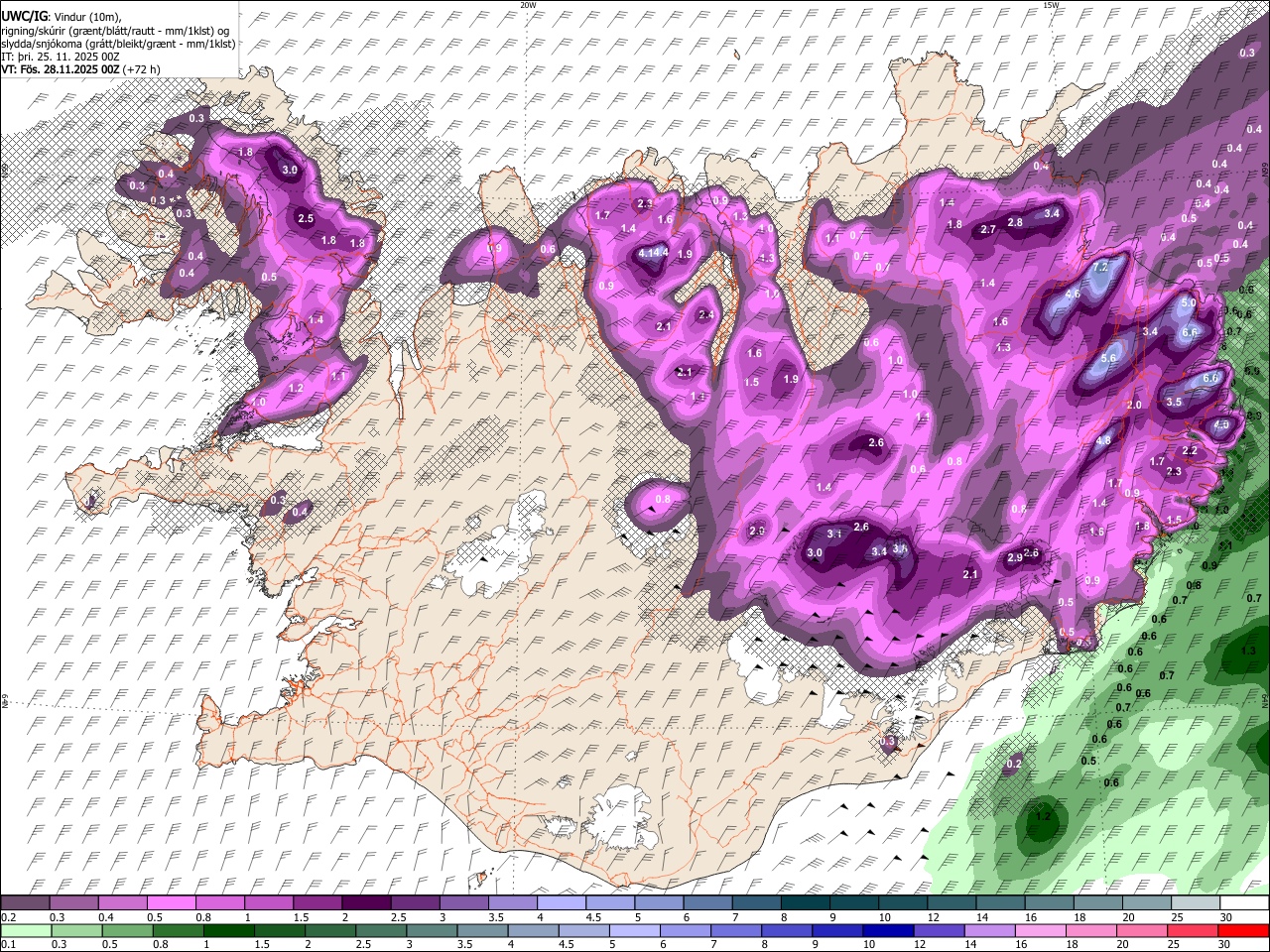The height and width of the screenshot is (952, 1270).
Task: Click the 'VT: Fös. 28.11.2025 00Z' valid time line
Action: coord(61,69)
